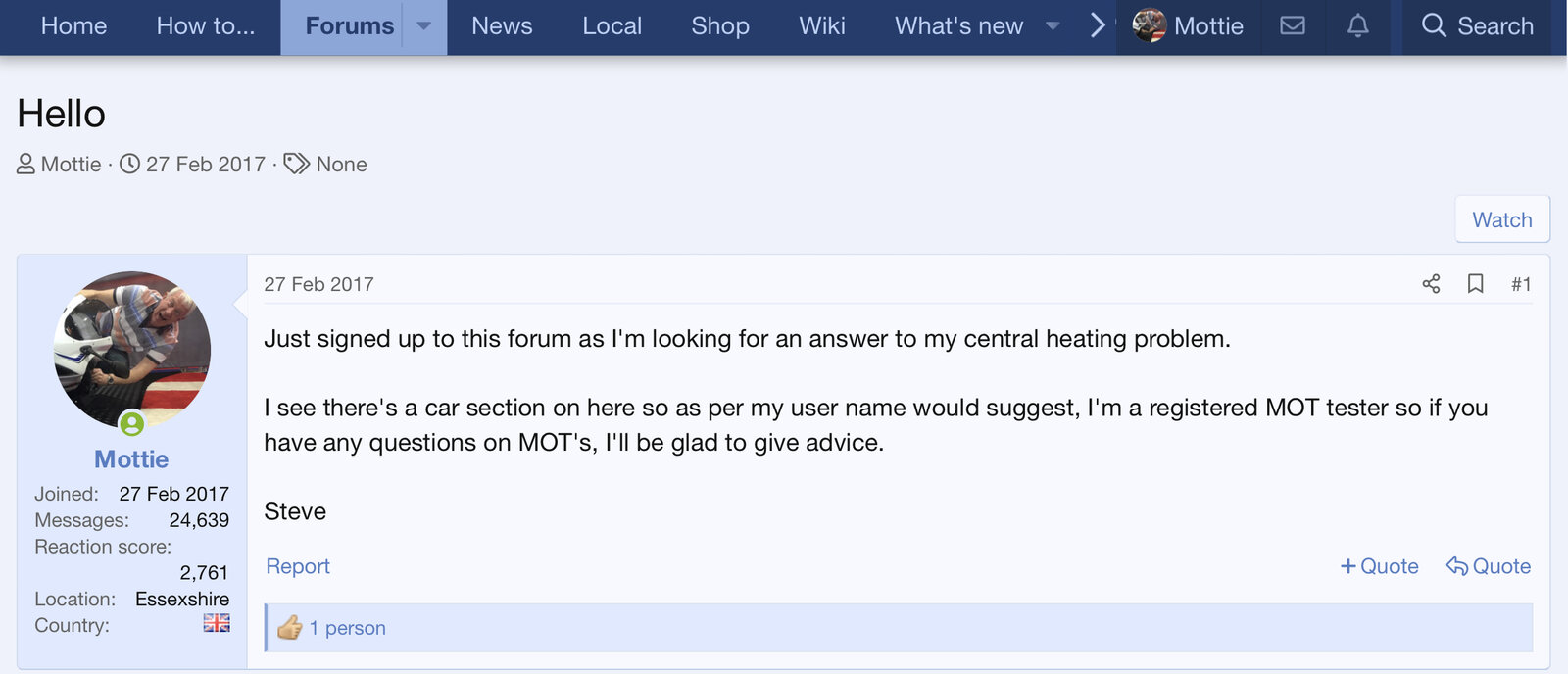This screenshot has width=1568, height=674.
Task: Expand the What's new dropdown arrow
Action: pos(1053,26)
